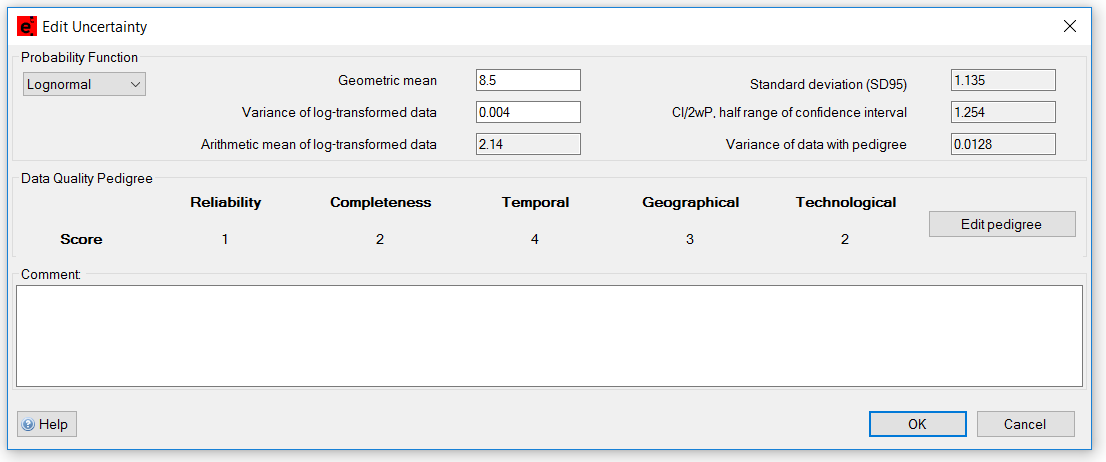Screen dimensions: 1106x462
Task: Click the CI/2wP half range field
Action: [x=1003, y=112]
